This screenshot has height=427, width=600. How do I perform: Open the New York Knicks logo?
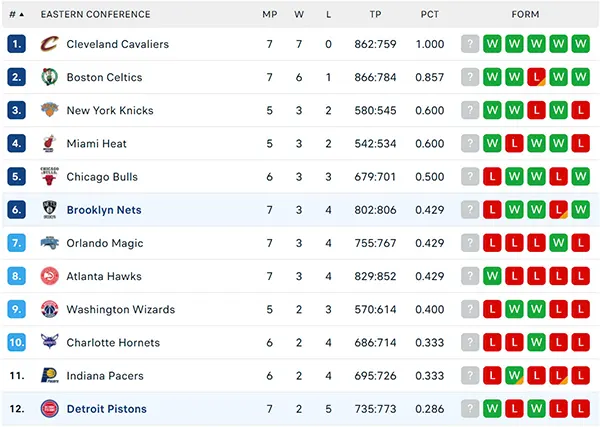49,110
